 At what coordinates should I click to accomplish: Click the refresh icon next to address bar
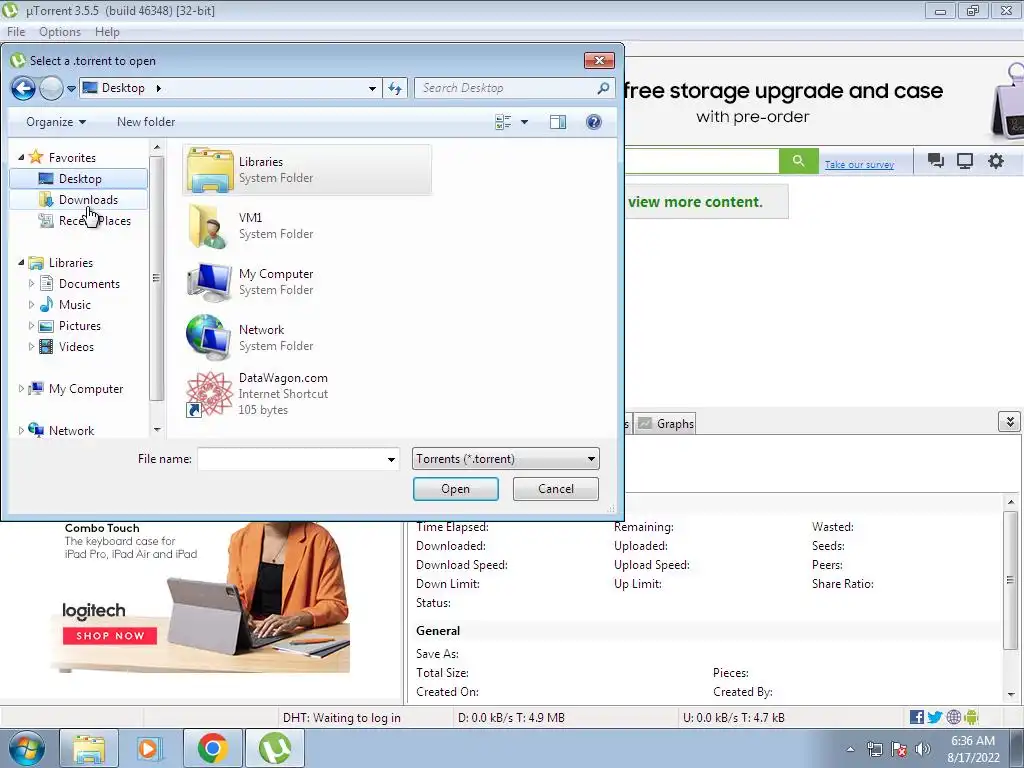(x=395, y=88)
